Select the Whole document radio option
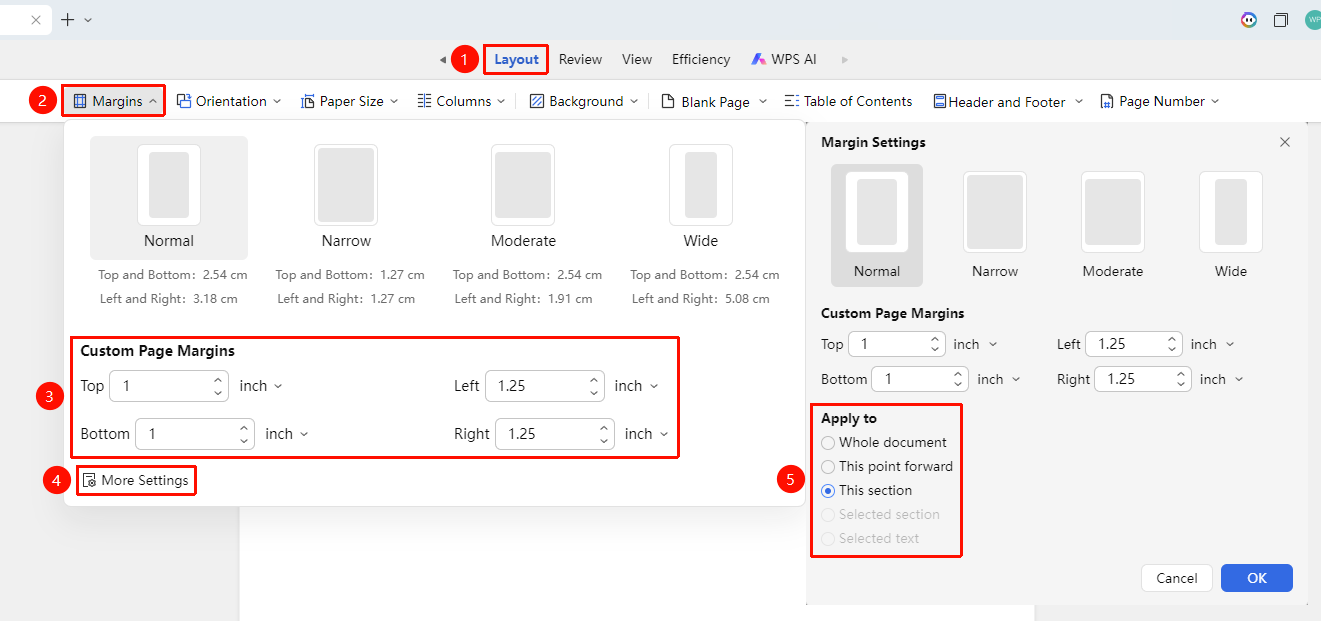1321x621 pixels. tap(884, 442)
